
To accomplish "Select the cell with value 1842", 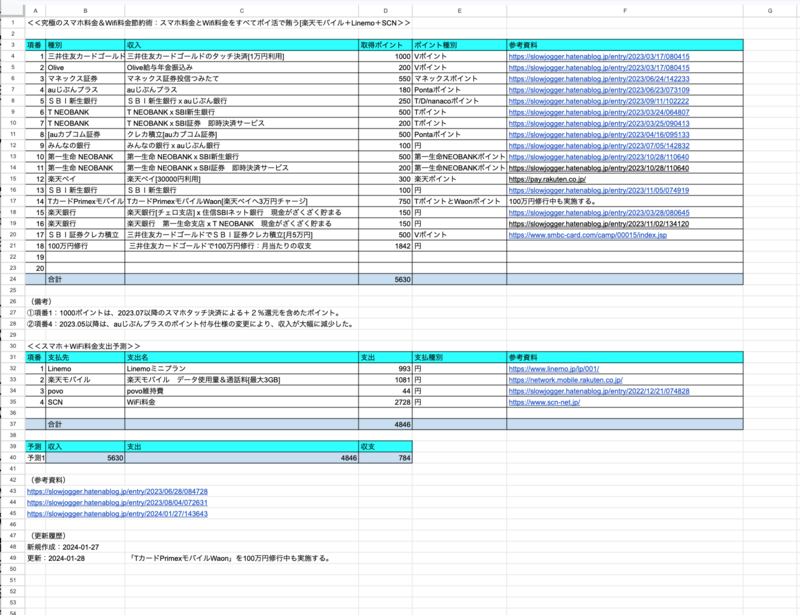I will 385,246.
